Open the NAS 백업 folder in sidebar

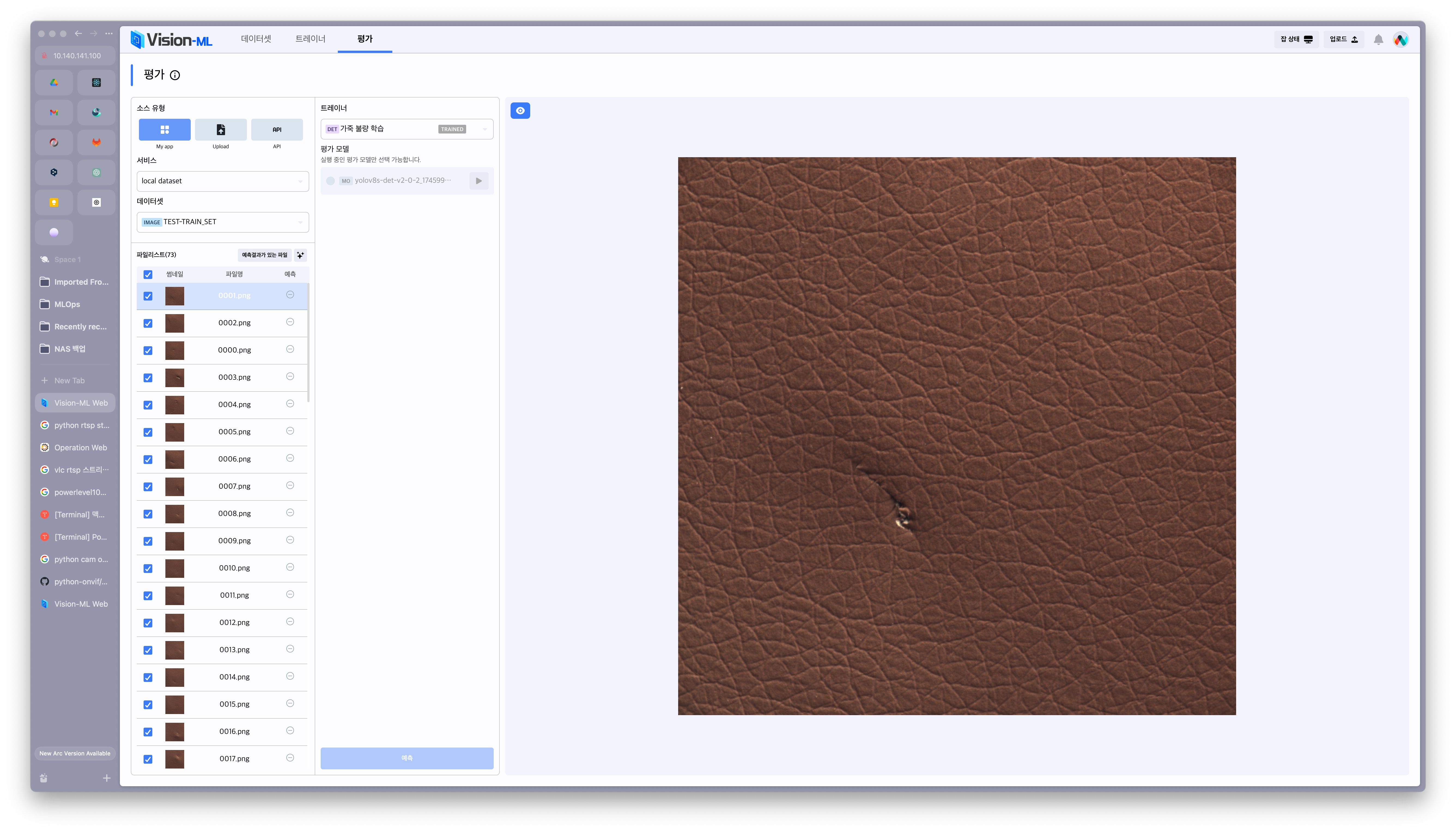tap(75, 349)
